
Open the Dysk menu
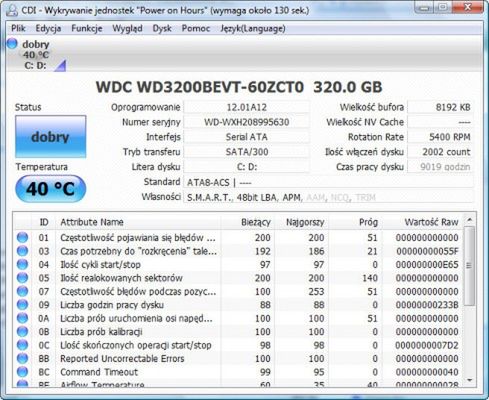pyautogui.click(x=162, y=28)
